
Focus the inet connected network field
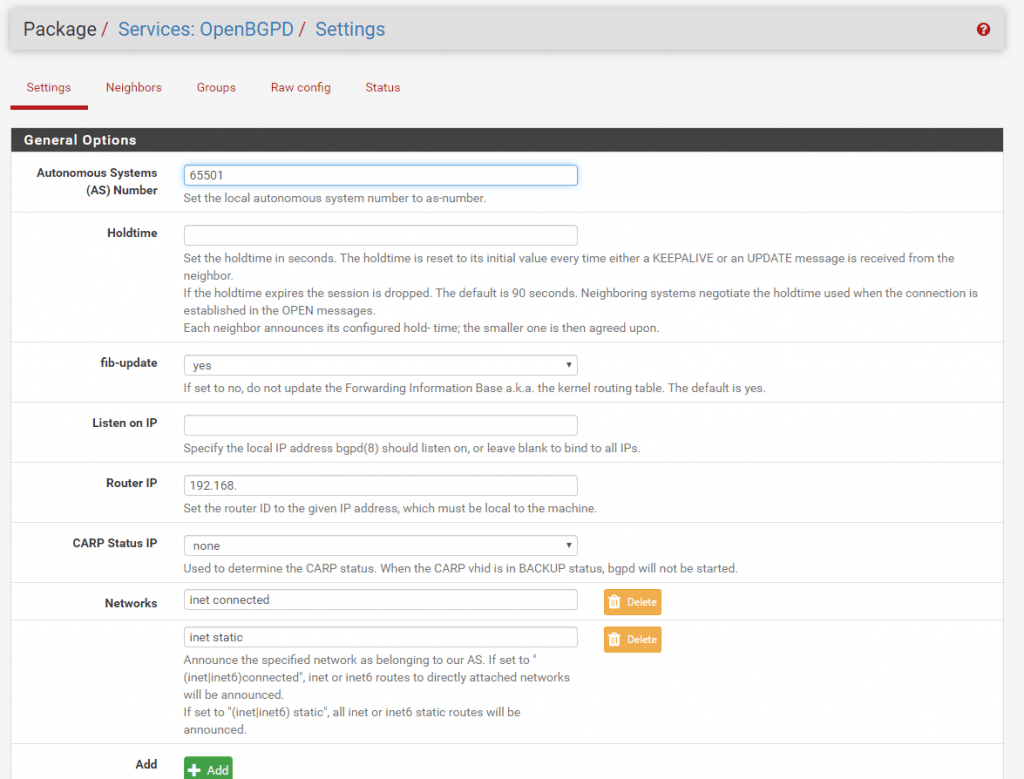(x=381, y=599)
